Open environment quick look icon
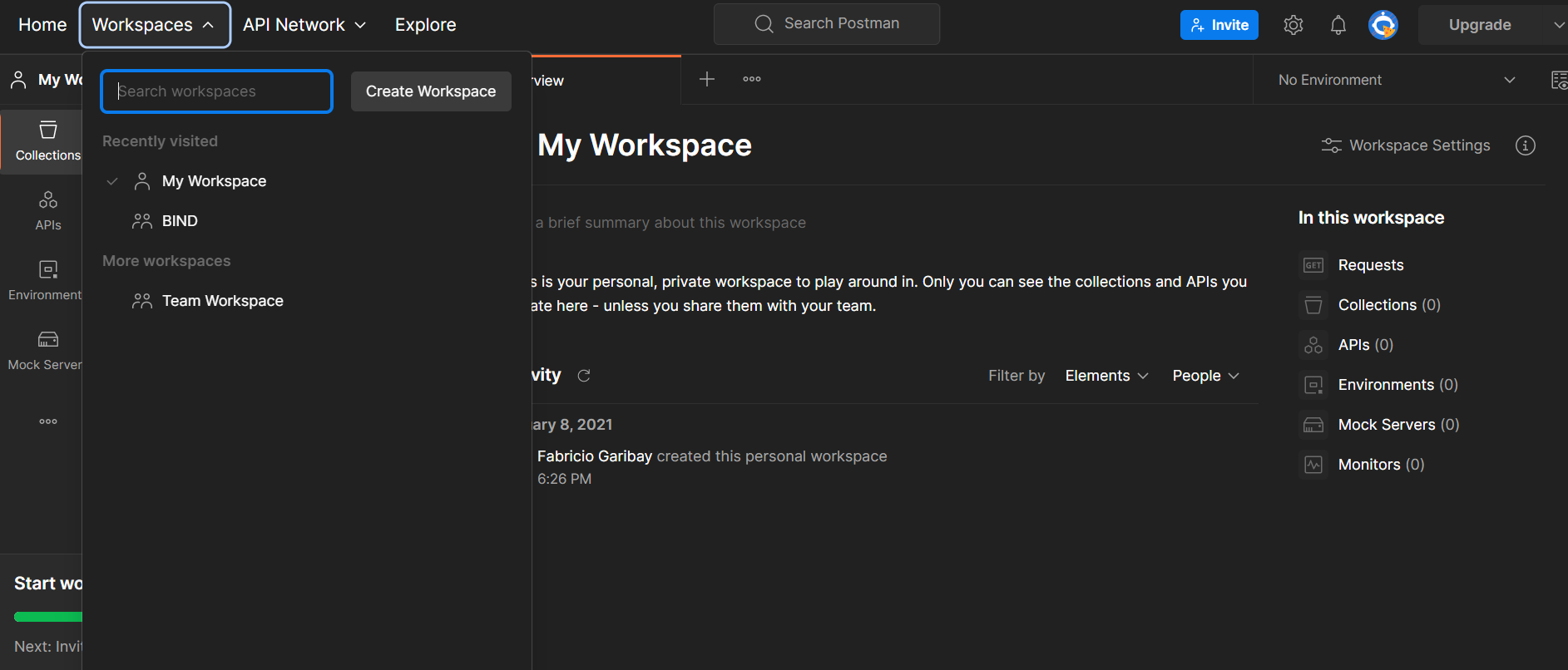This screenshot has height=670, width=1568. [1559, 80]
